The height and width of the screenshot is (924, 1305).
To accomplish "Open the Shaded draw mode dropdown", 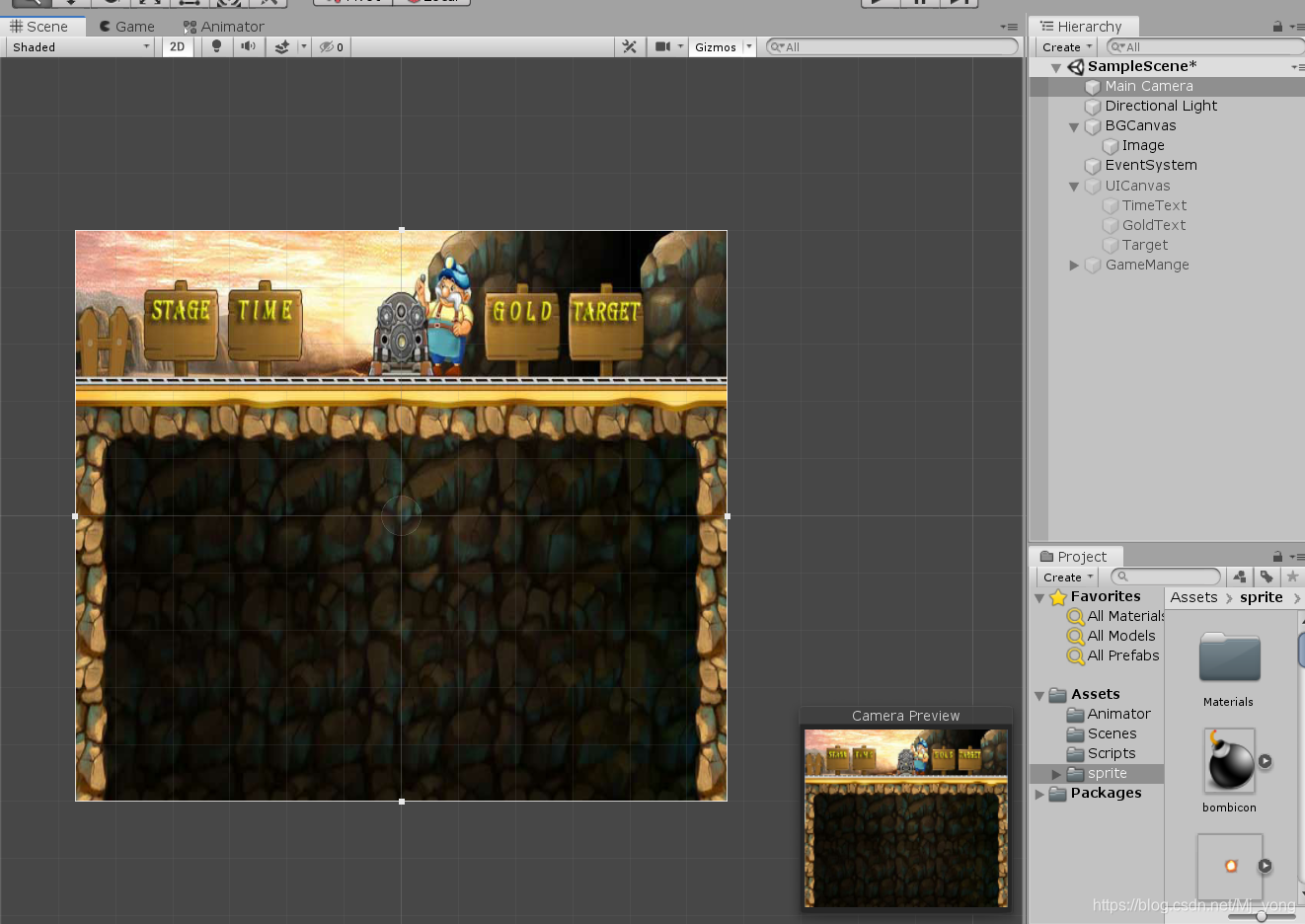I will click(x=81, y=46).
